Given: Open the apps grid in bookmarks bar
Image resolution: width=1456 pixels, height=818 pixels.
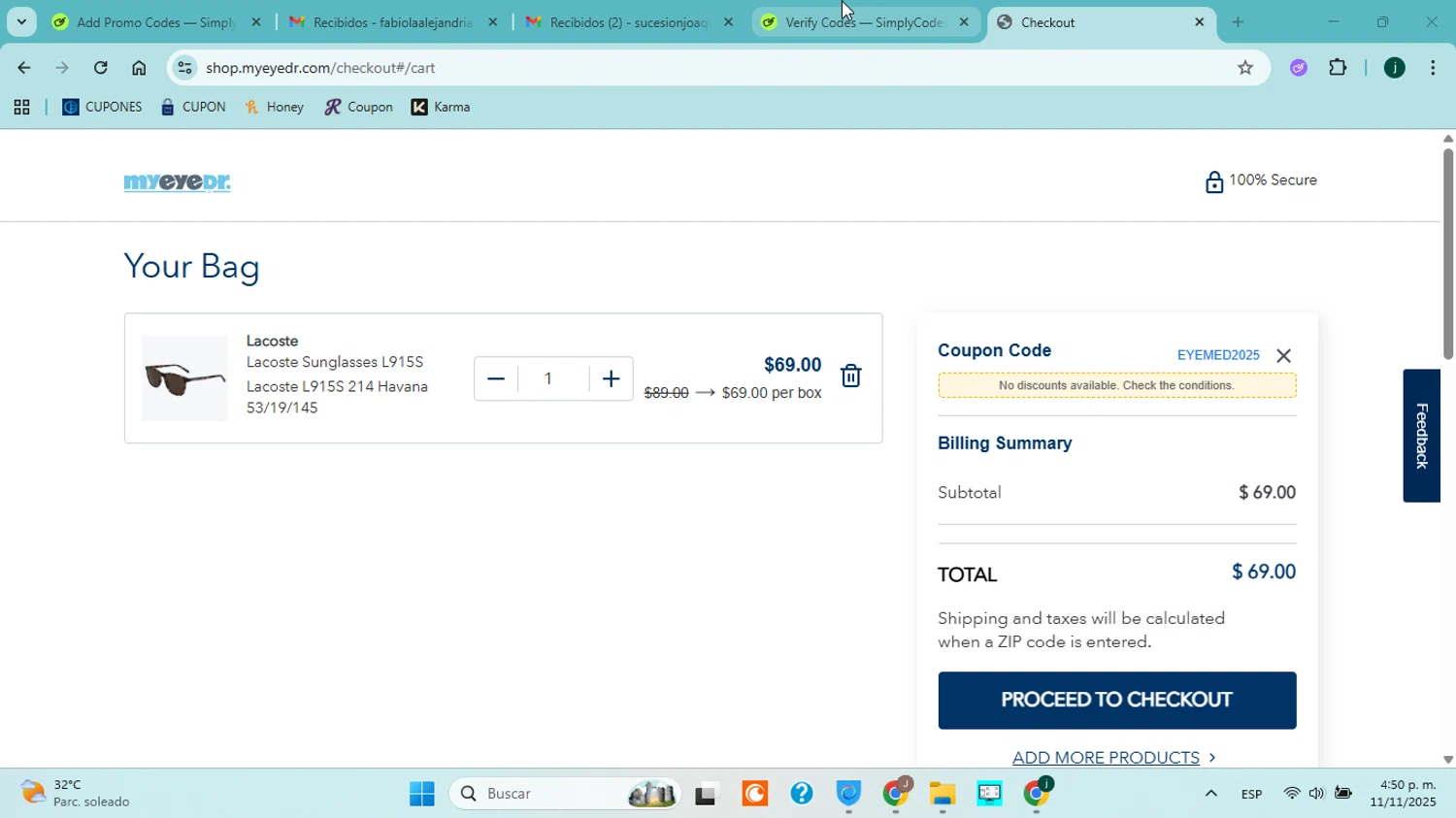Looking at the screenshot, I should pos(21,108).
